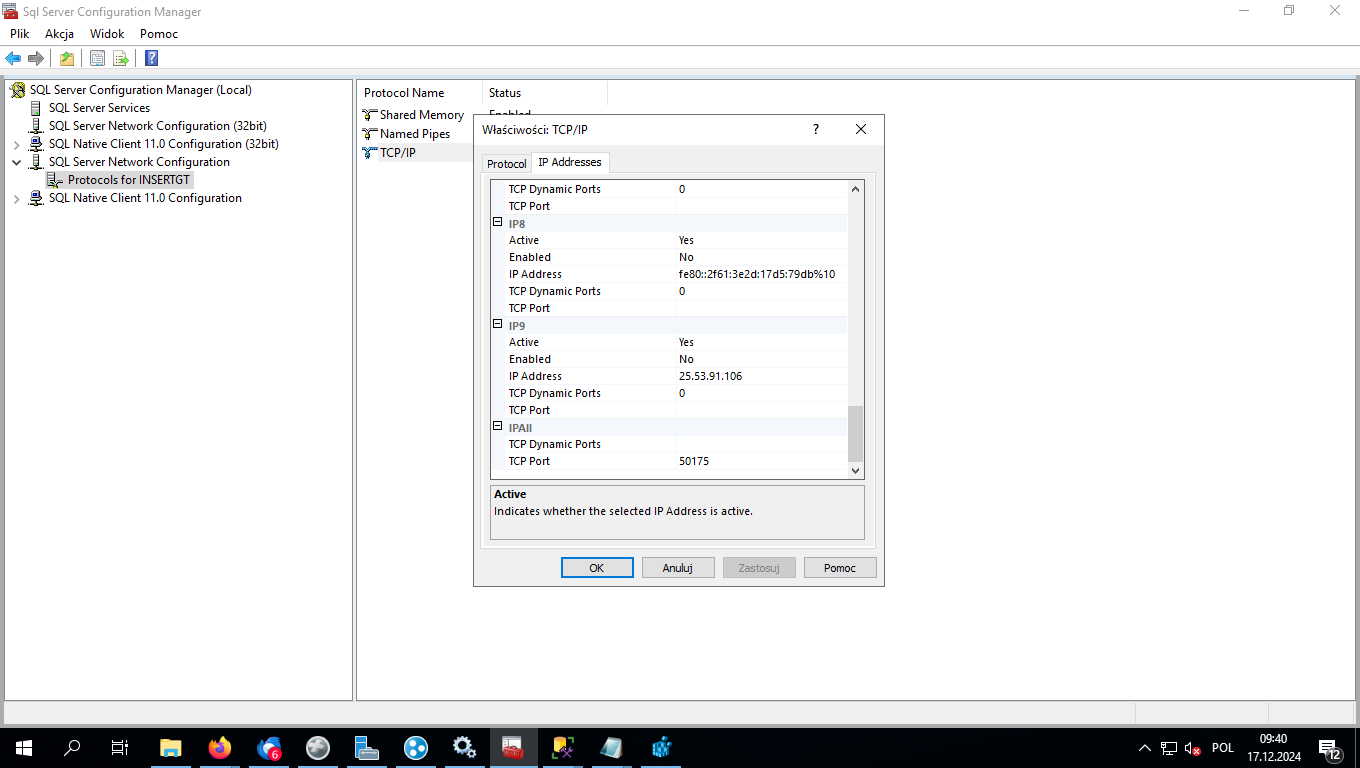The width and height of the screenshot is (1360, 768).
Task: Open File Explorer from the taskbar
Action: (x=170, y=747)
